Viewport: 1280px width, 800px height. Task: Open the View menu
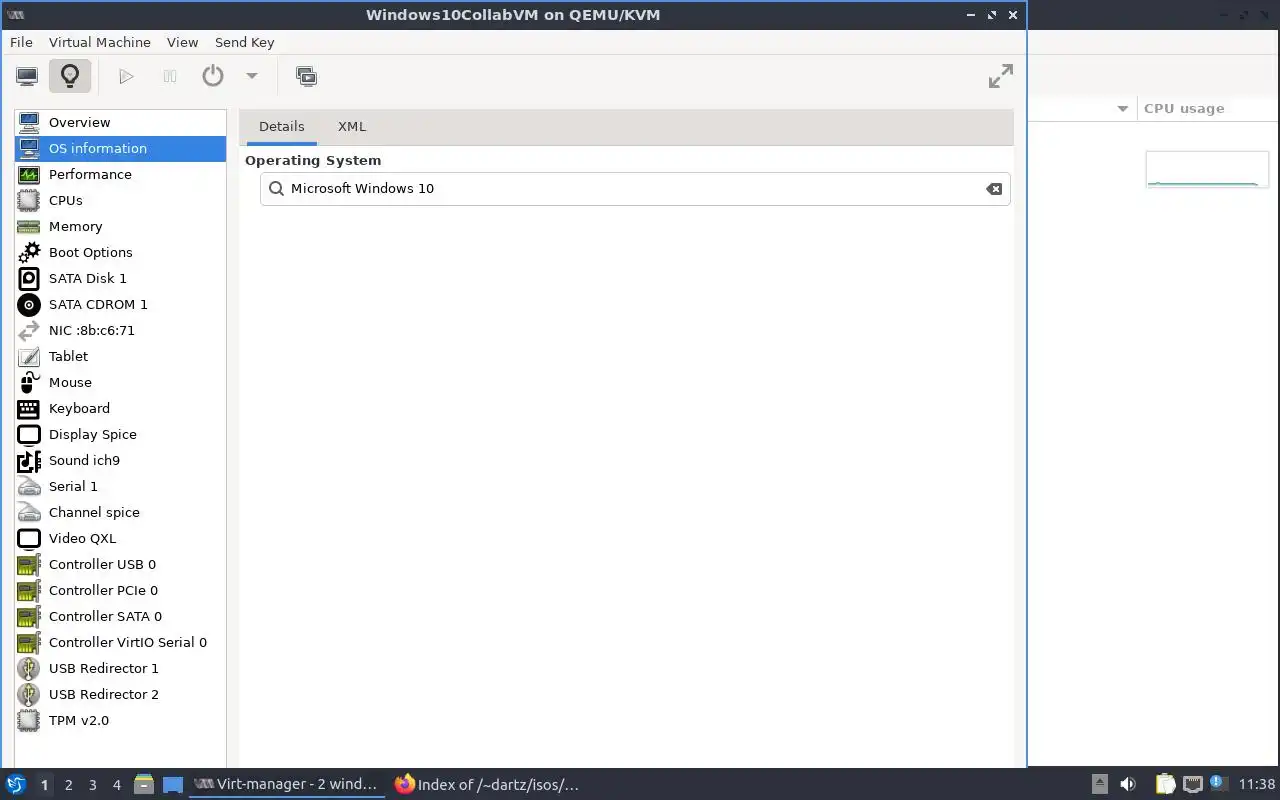pyautogui.click(x=182, y=42)
